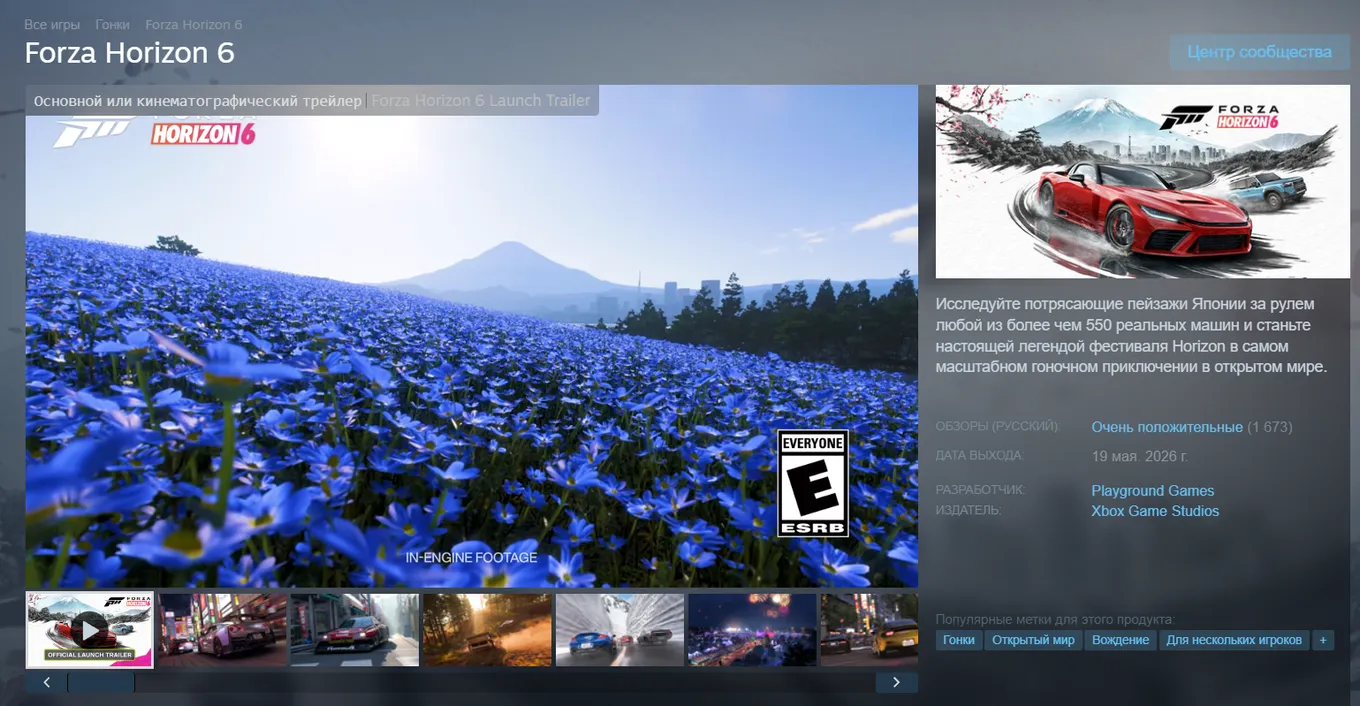The height and width of the screenshot is (706, 1360).
Task: Click the left arrow of thumbnail strip
Action: [46, 682]
